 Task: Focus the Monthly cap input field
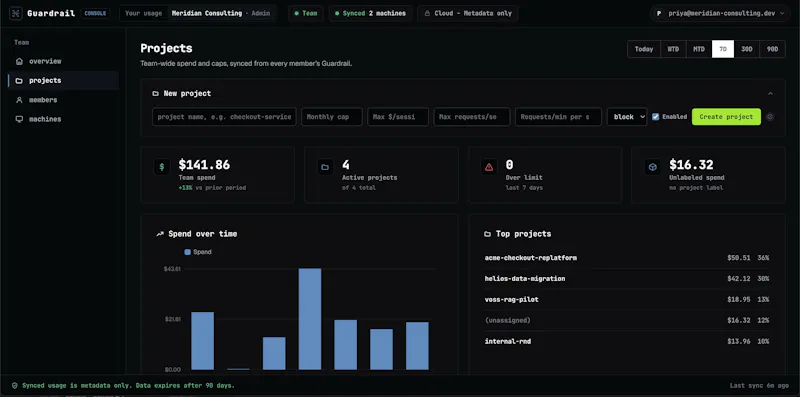[x=332, y=117]
